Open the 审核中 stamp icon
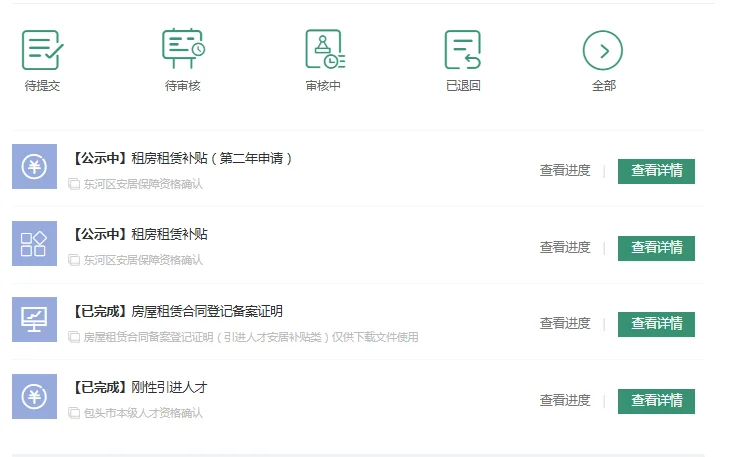This screenshot has width=735, height=457. point(325,49)
